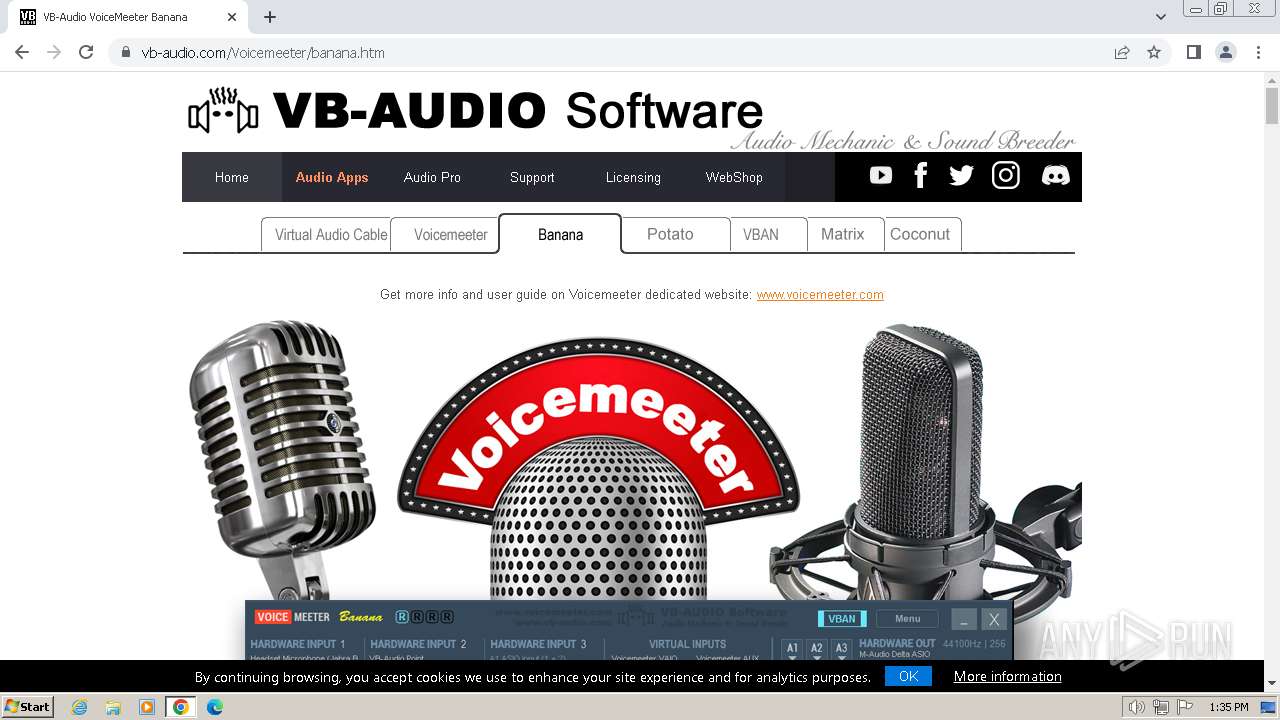This screenshot has height=720, width=1280.
Task: Accept cookies with the OK button
Action: 908,677
